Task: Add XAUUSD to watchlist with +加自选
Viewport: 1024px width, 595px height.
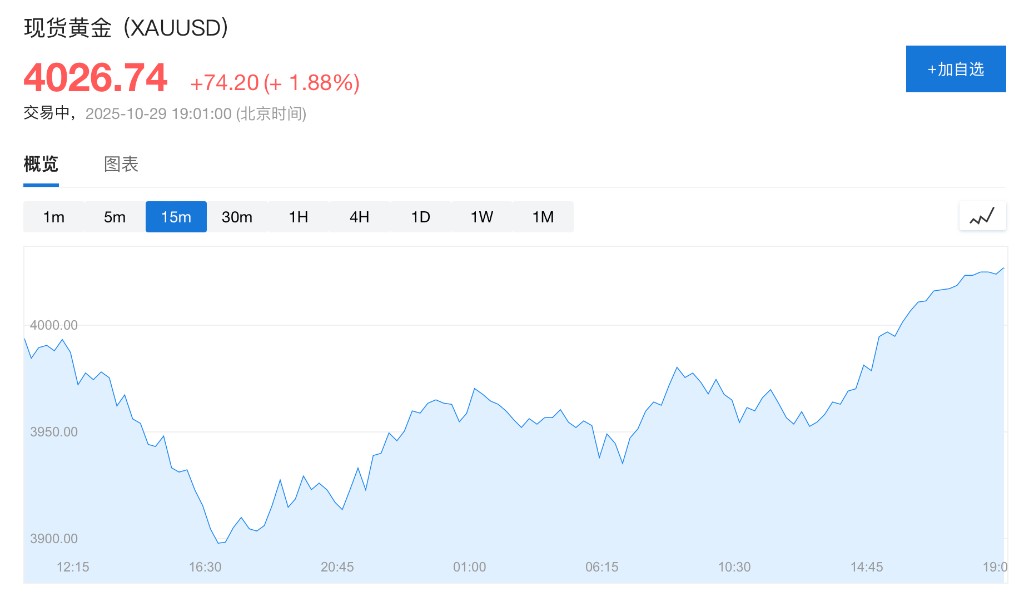Action: click(955, 69)
